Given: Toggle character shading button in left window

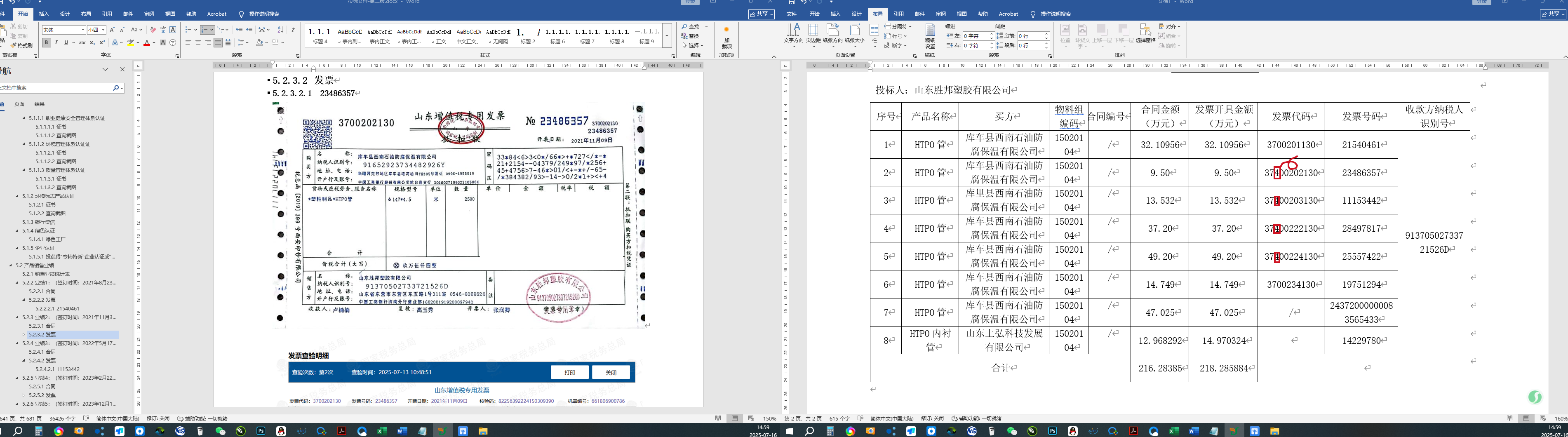Looking at the screenshot, I should click(162, 42).
